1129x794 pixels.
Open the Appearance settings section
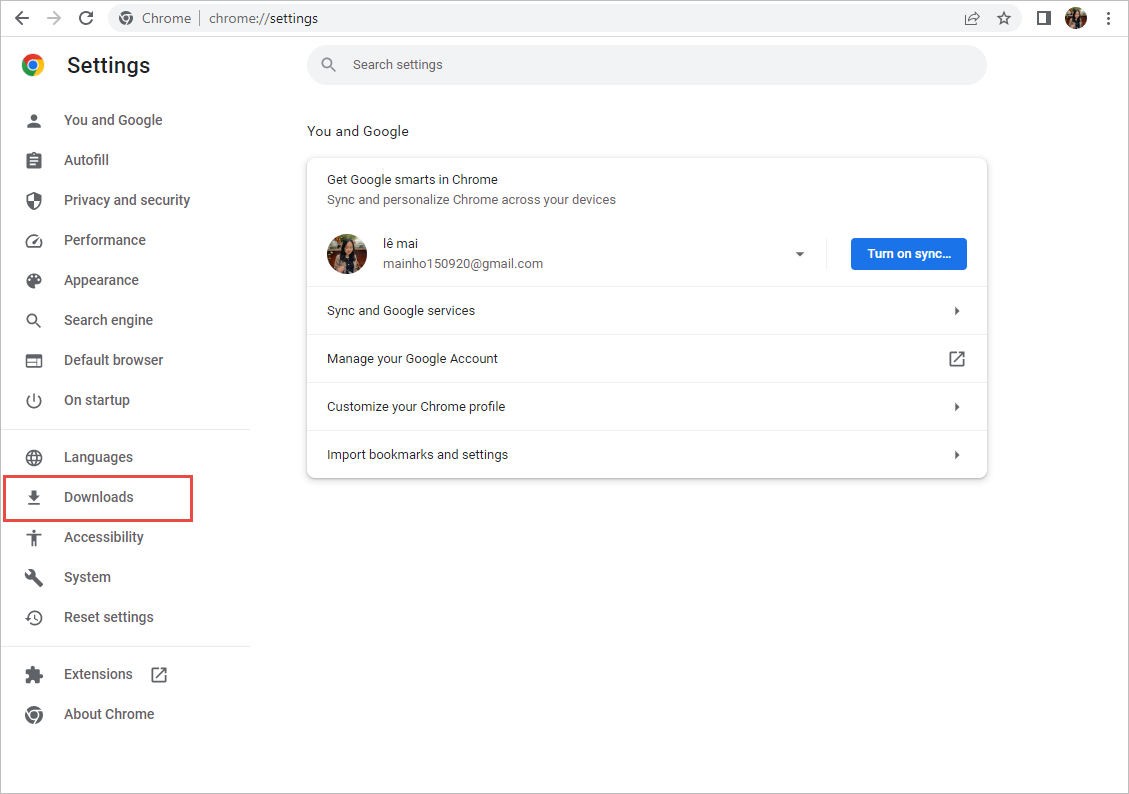click(101, 280)
